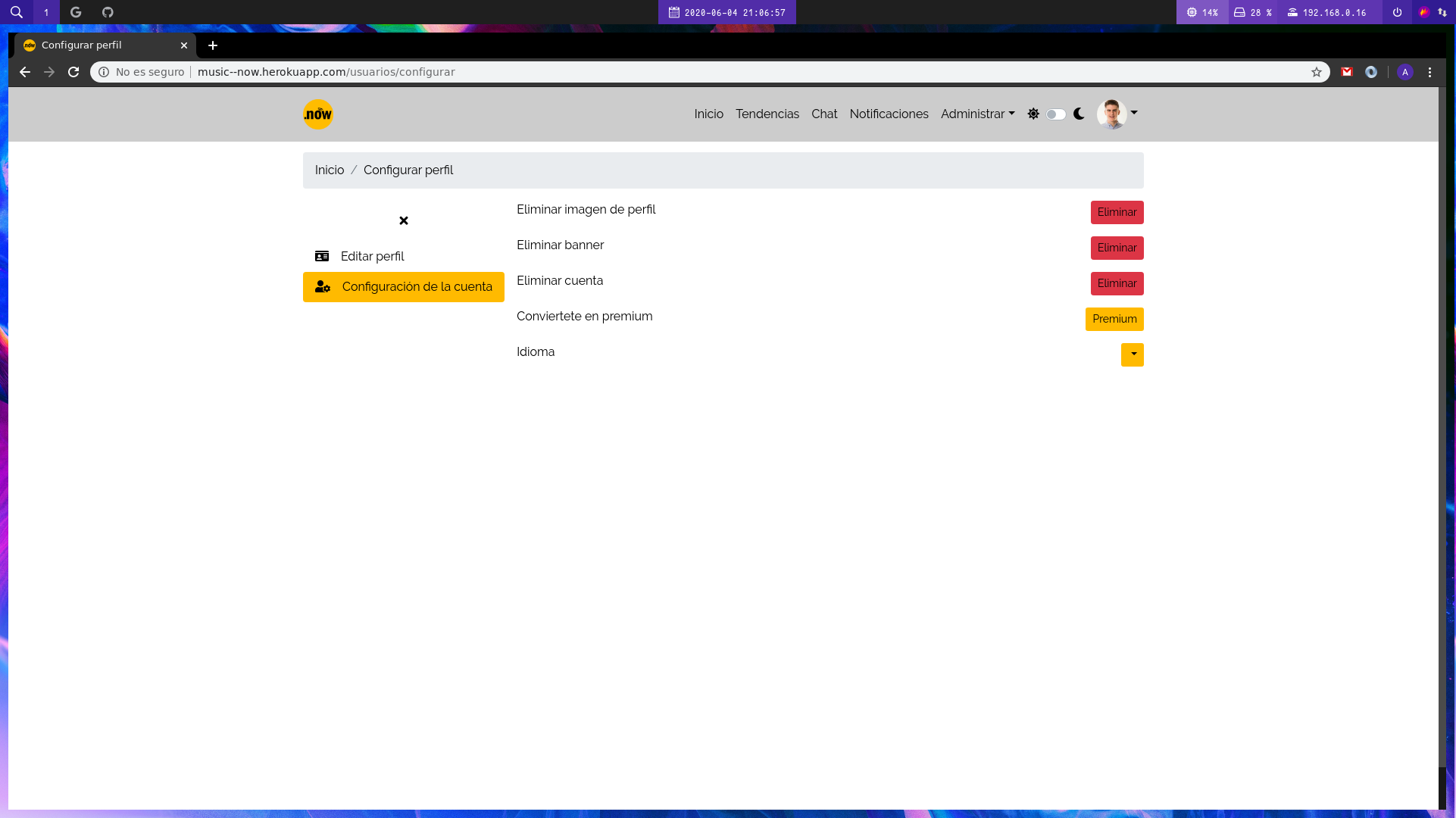The image size is (1456, 818).
Task: Click the sun light-mode icon
Action: (x=1033, y=114)
